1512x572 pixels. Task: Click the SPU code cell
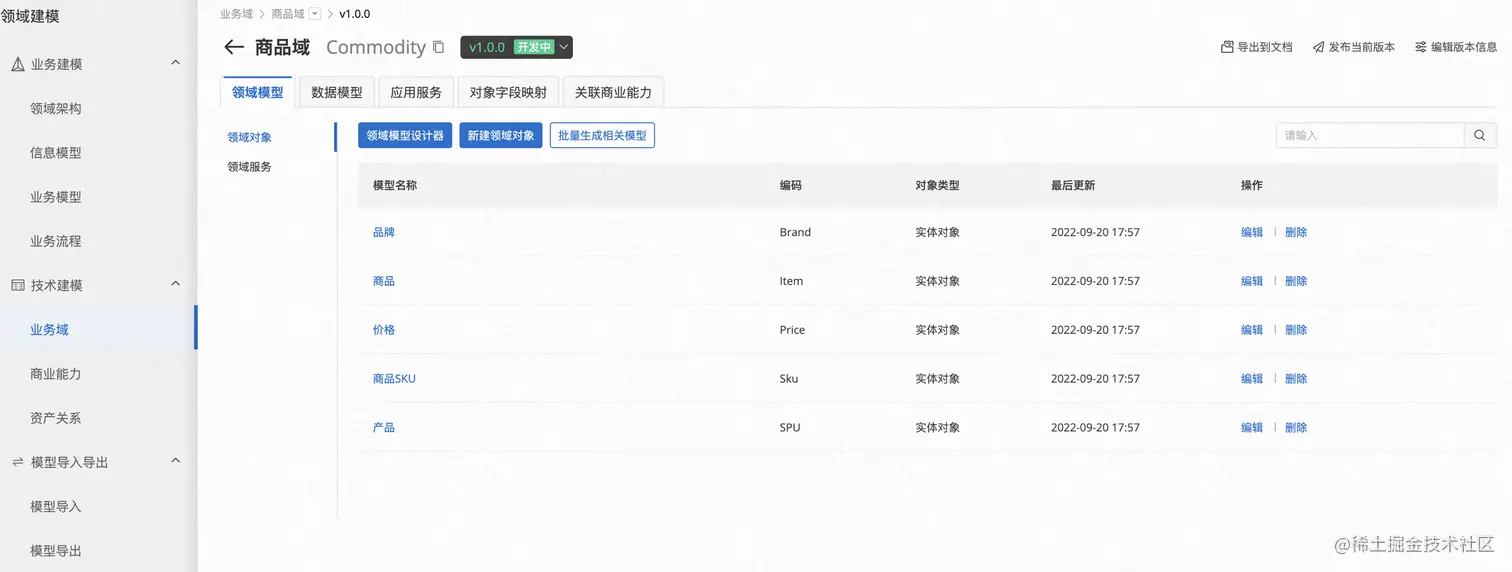790,428
